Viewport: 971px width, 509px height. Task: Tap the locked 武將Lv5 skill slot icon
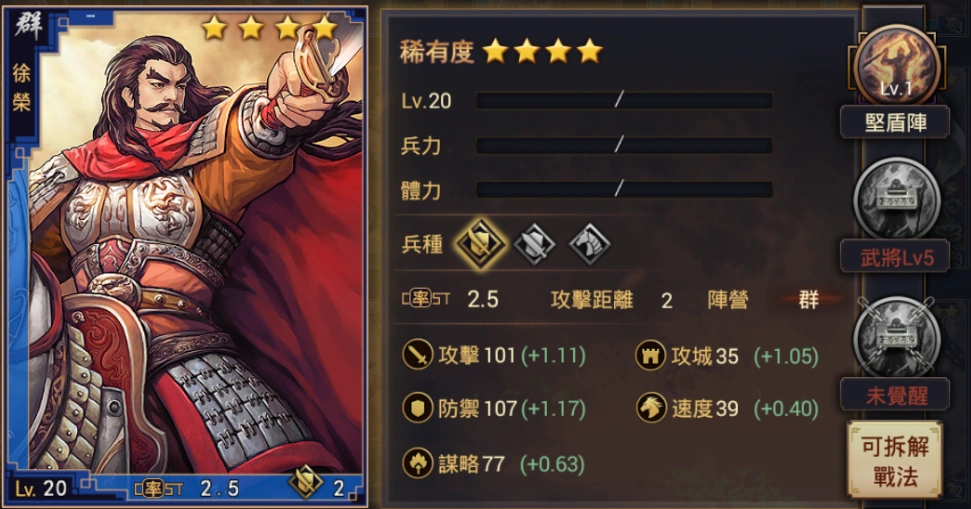coord(896,199)
